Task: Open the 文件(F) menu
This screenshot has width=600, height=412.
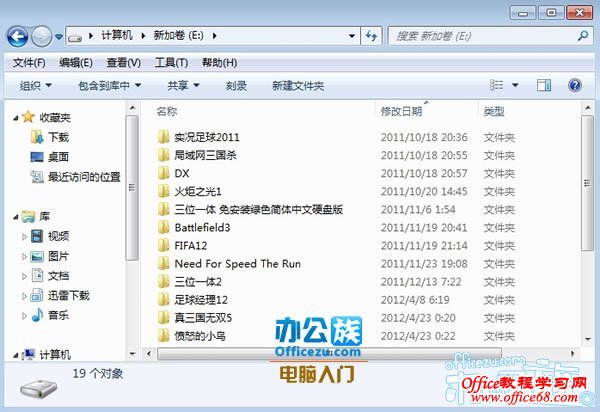Action: tap(29, 62)
